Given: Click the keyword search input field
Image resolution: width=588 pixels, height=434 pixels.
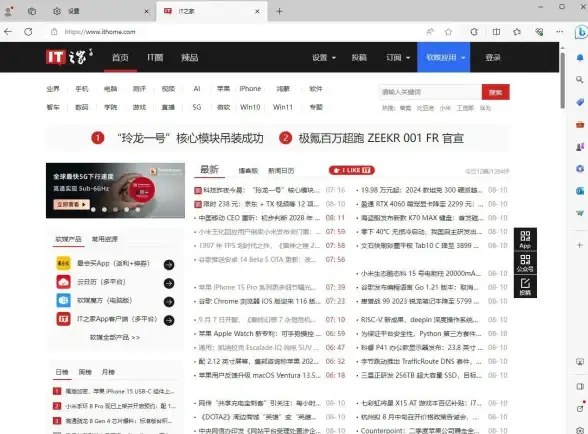Looking at the screenshot, I should 430,92.
